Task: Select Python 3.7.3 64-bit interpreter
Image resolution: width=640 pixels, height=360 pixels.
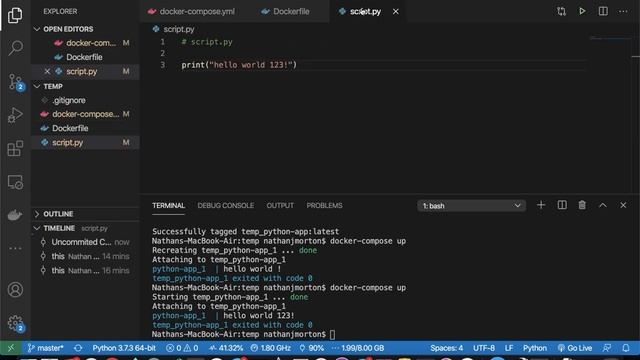Action: [124, 348]
